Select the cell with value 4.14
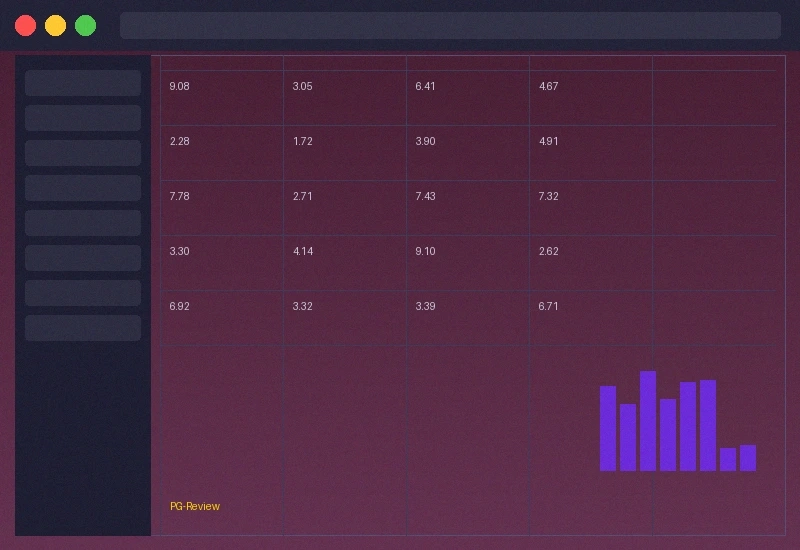Screen dimensions: 800x550 point(303,252)
